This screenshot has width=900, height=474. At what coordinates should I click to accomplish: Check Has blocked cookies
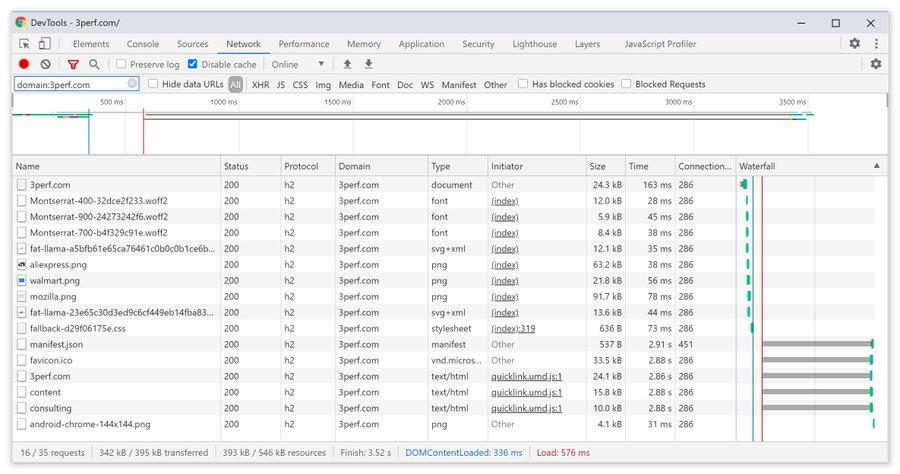[x=523, y=84]
